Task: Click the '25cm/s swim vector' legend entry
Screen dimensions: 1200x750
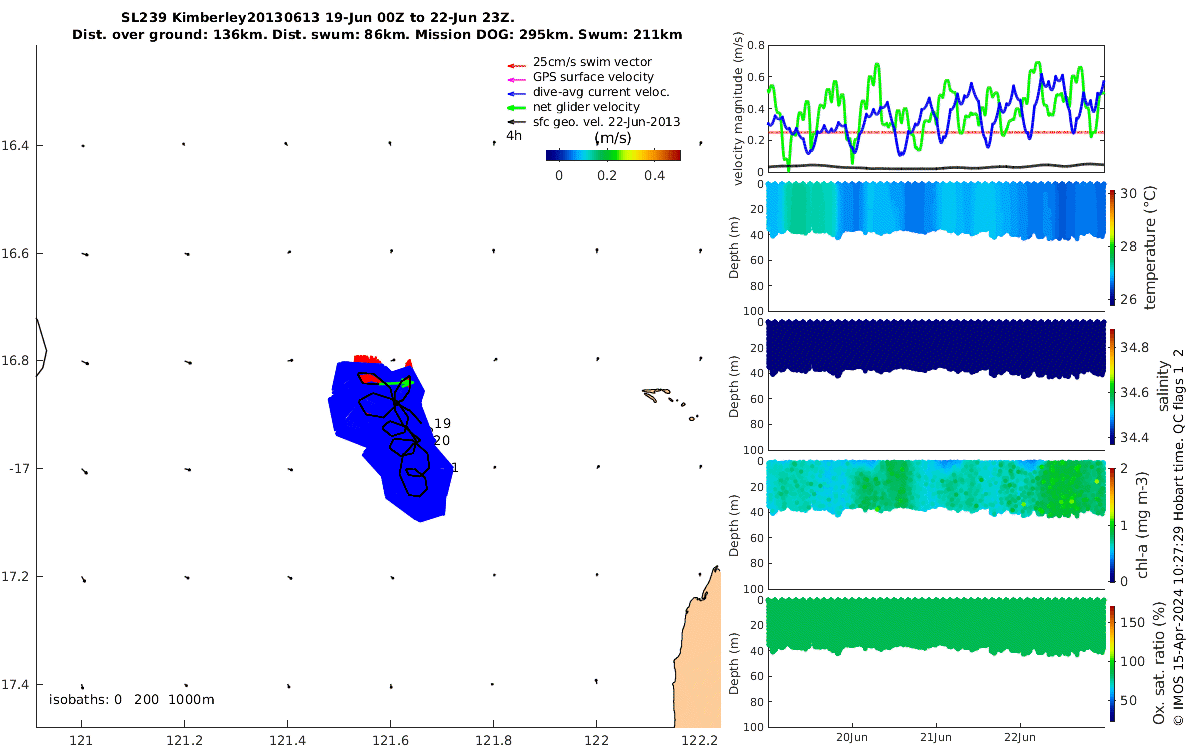Action: (592, 62)
